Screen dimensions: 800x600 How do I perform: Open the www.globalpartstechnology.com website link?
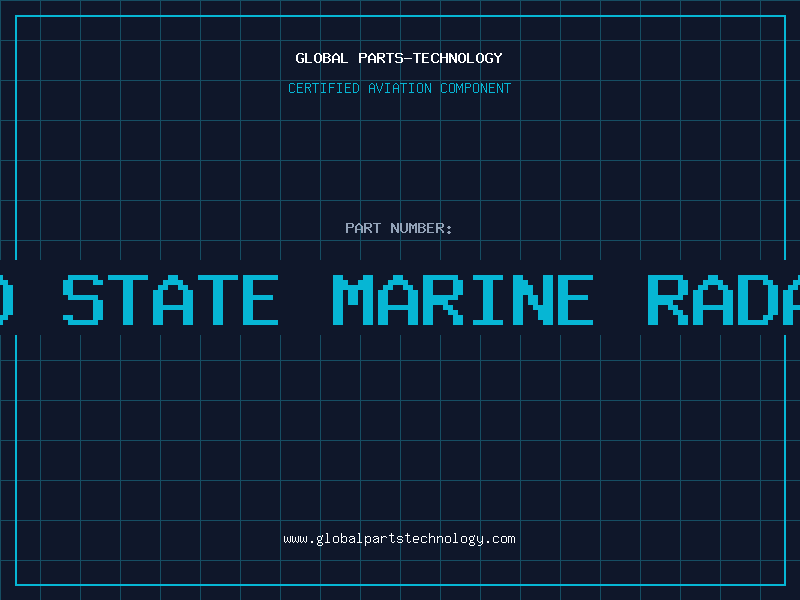[x=399, y=539]
